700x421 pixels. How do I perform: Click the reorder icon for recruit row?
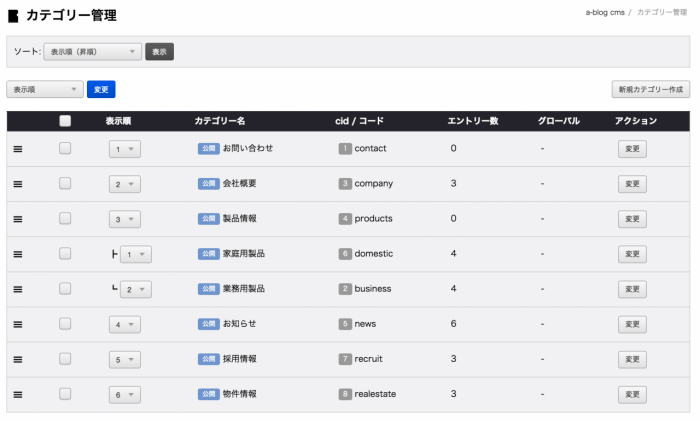click(18, 359)
